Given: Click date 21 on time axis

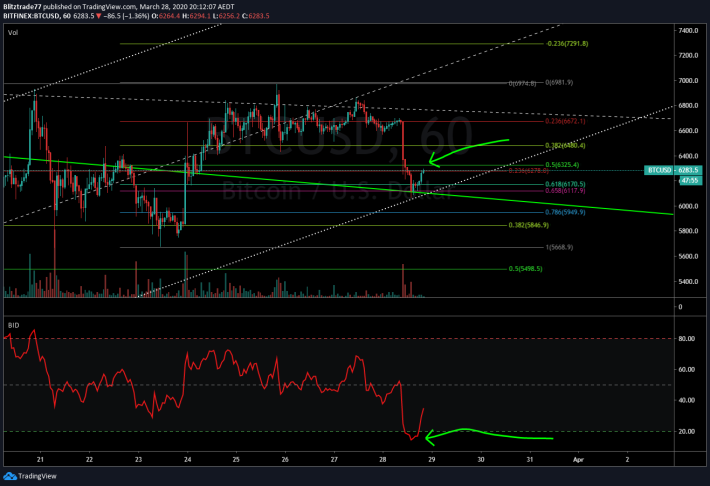Looking at the screenshot, I should pyautogui.click(x=40, y=459).
